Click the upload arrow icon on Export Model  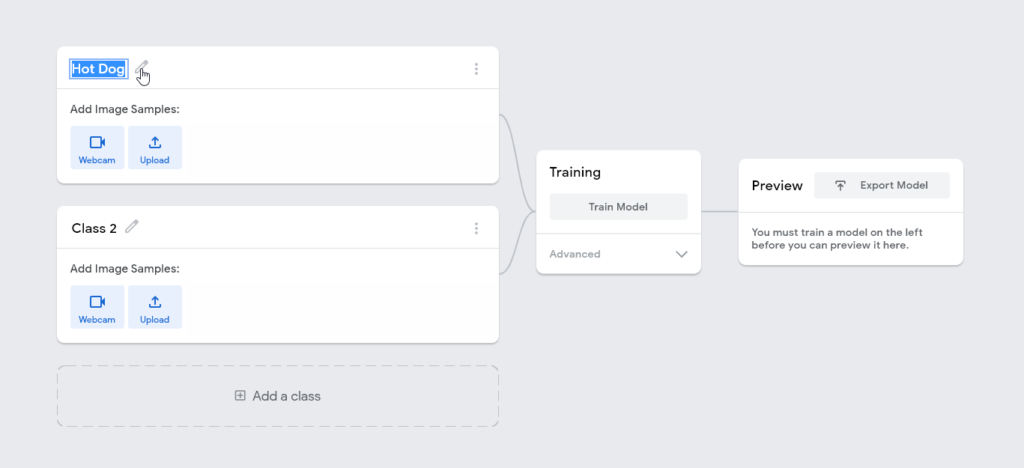click(x=840, y=185)
